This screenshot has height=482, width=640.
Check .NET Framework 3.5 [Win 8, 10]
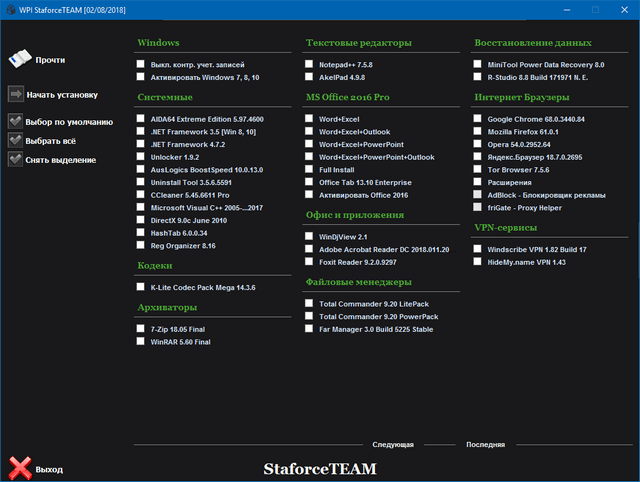[x=140, y=131]
